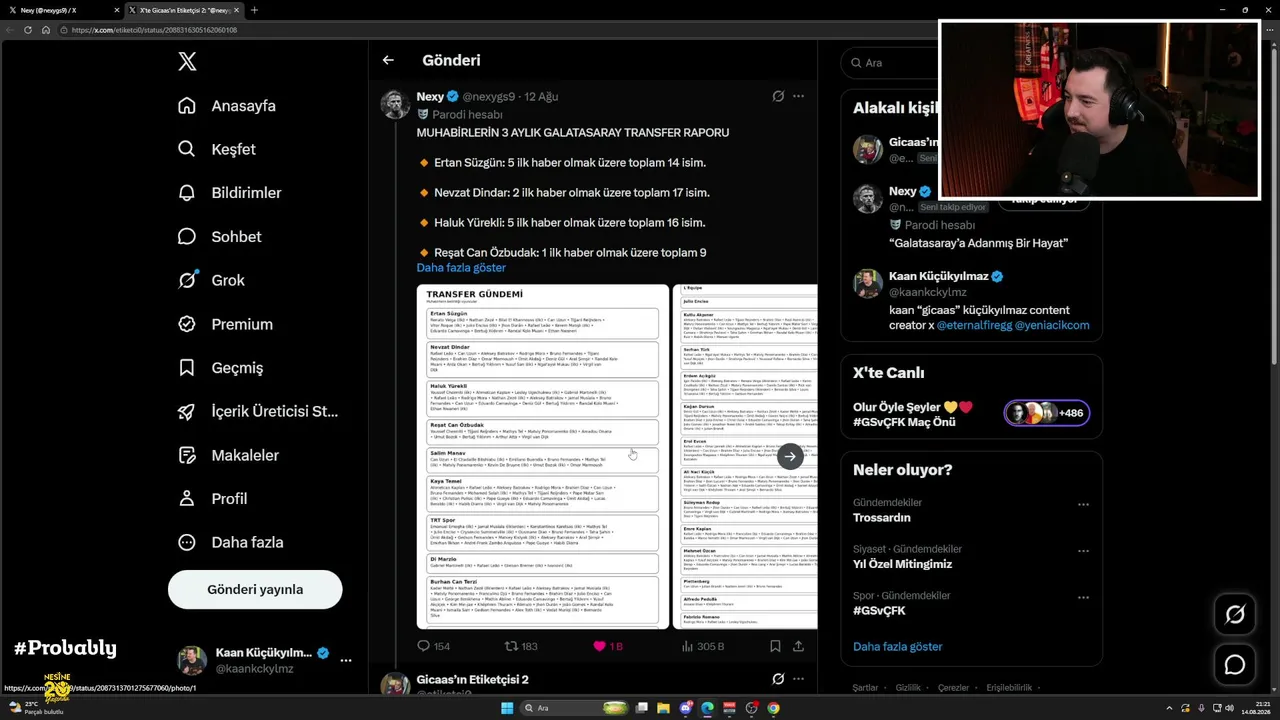Open the Windows Start menu
1280x720 pixels.
point(507,708)
